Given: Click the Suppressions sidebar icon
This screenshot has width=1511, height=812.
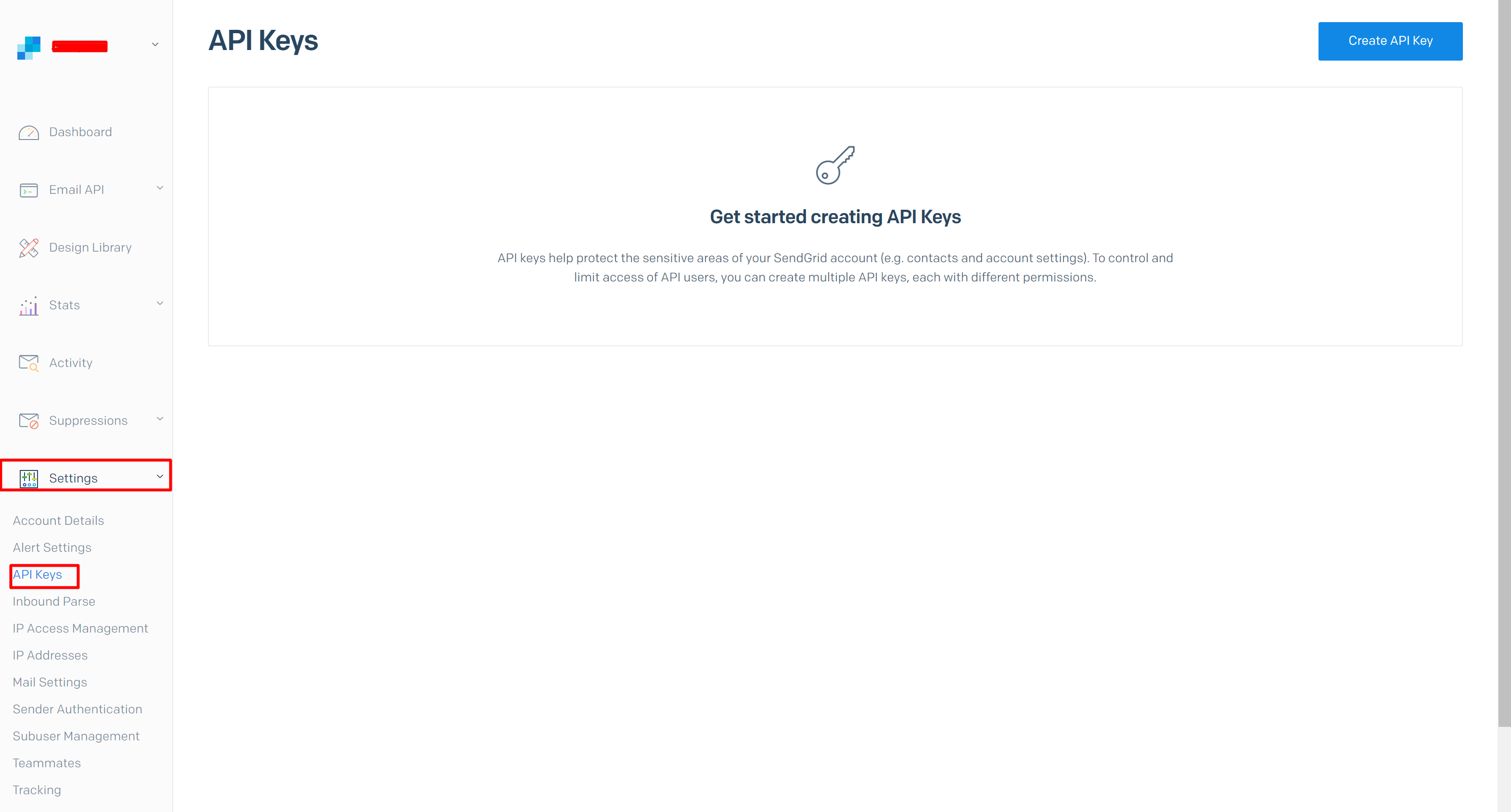Looking at the screenshot, I should click(28, 420).
